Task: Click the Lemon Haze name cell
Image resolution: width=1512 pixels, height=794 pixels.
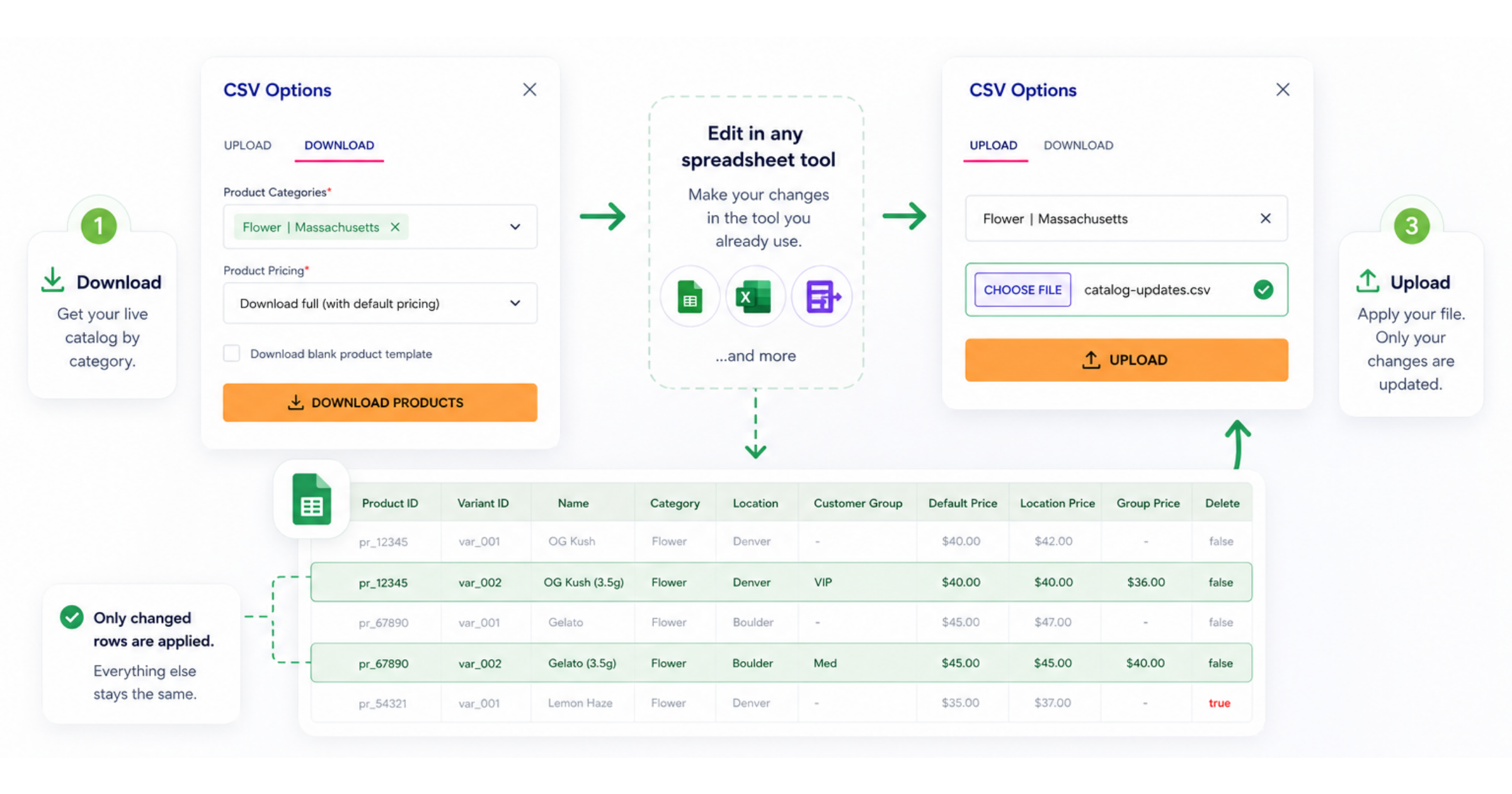Action: 580,703
